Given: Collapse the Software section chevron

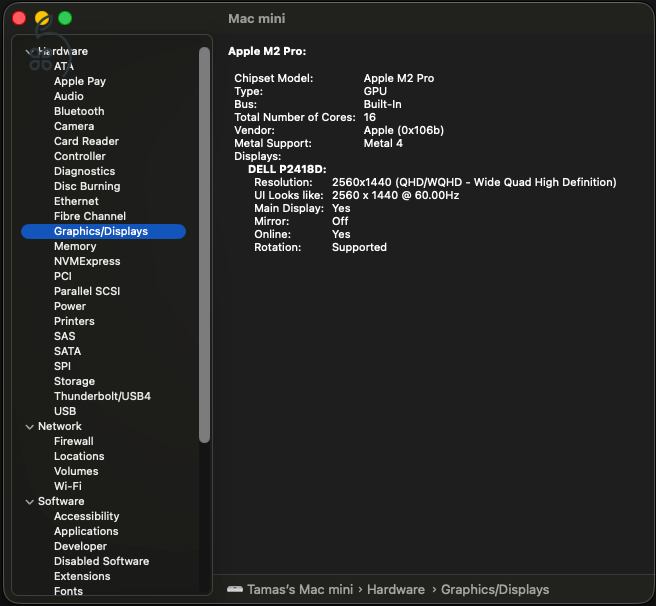Looking at the screenshot, I should 29,501.
